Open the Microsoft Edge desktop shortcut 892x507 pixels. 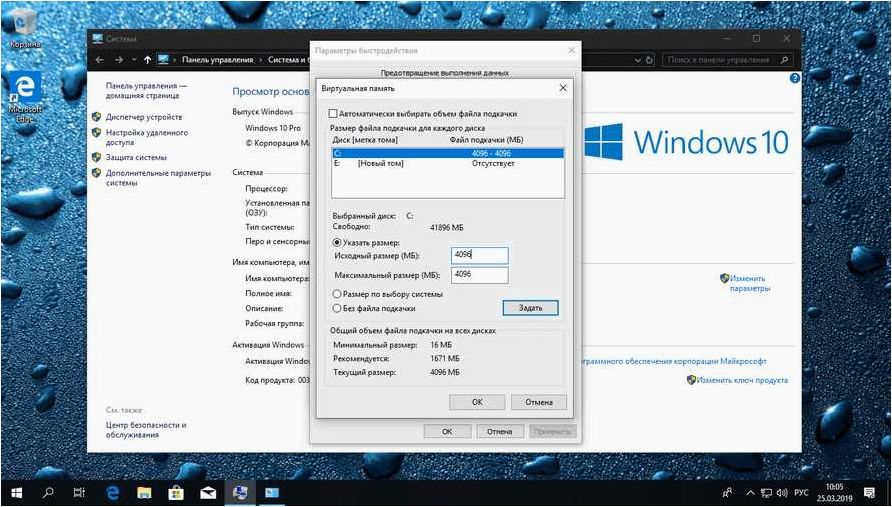click(24, 97)
